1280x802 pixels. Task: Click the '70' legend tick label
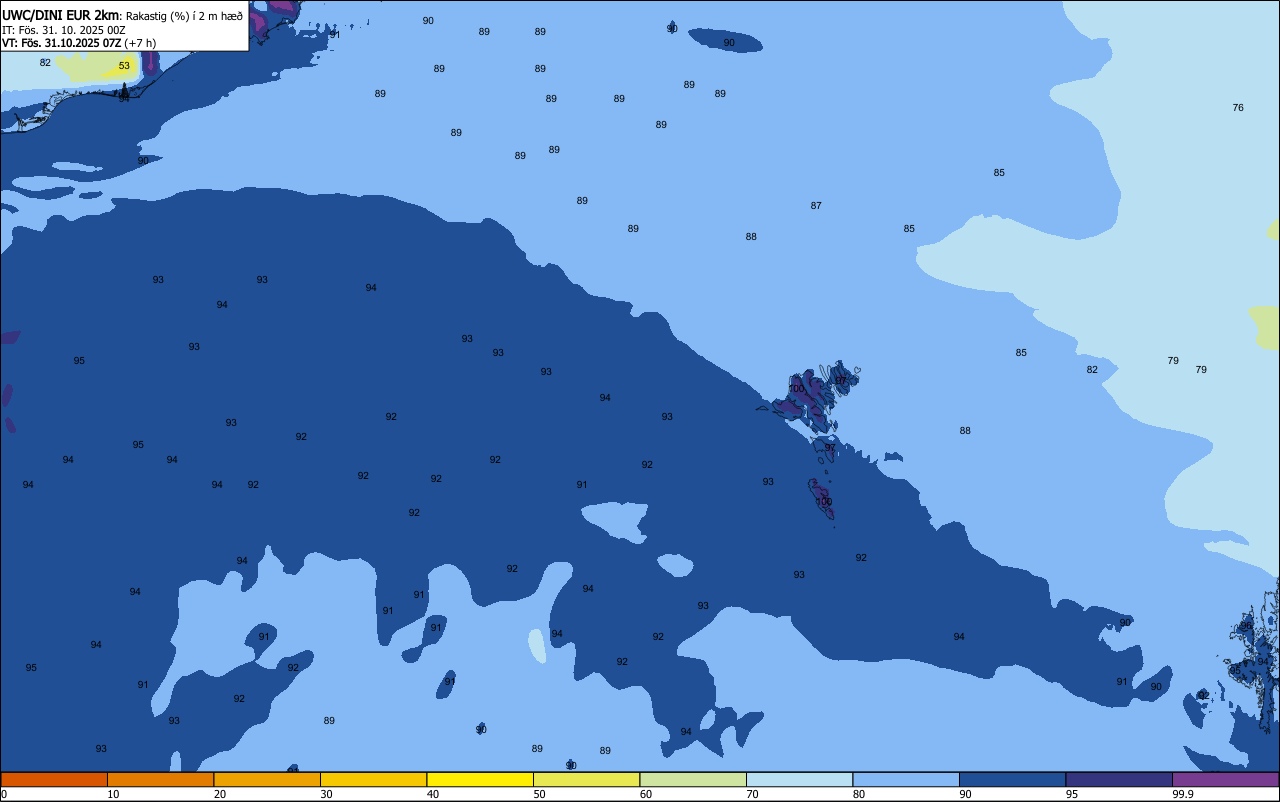click(x=752, y=794)
